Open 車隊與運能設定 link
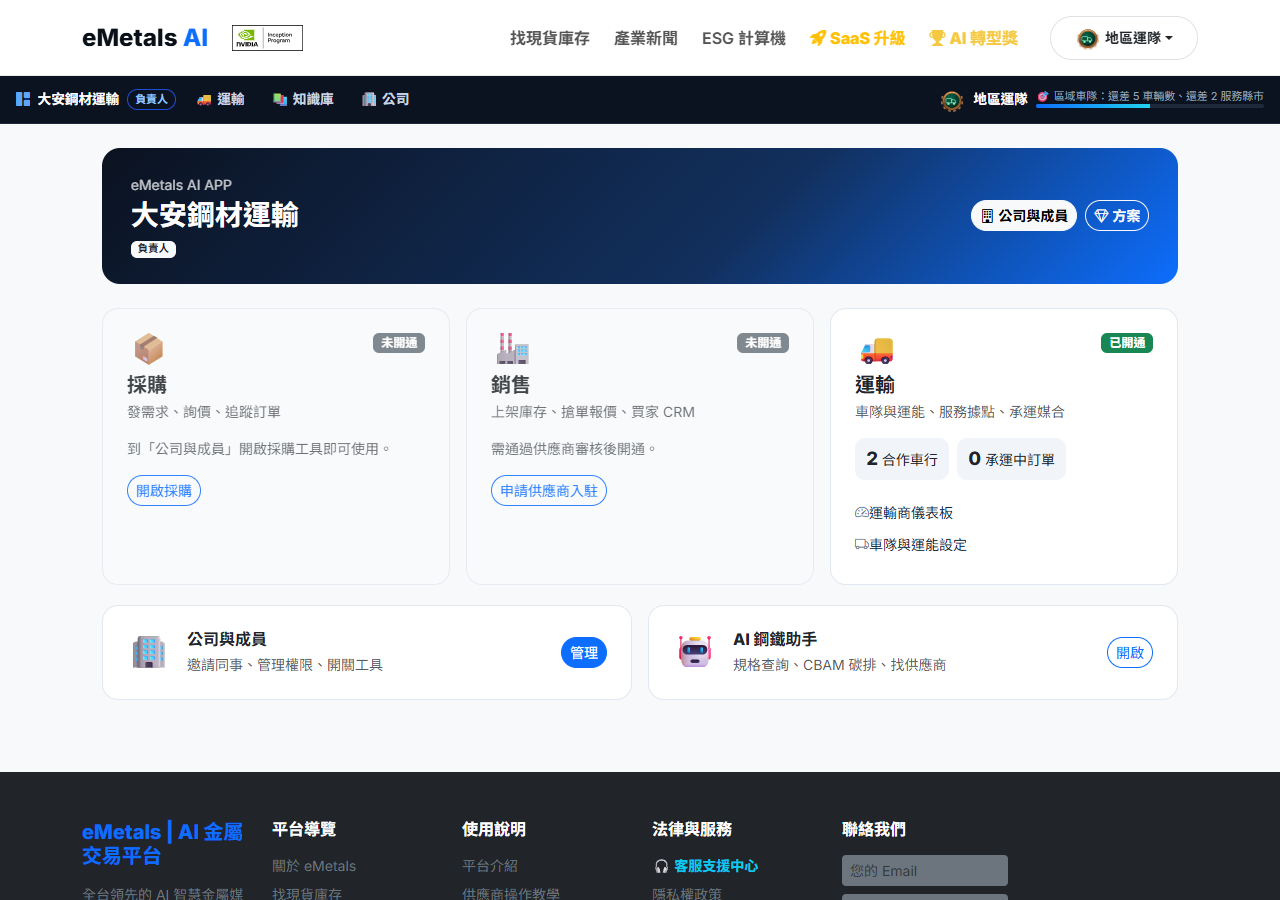Image resolution: width=1280 pixels, height=900 pixels. [x=911, y=545]
